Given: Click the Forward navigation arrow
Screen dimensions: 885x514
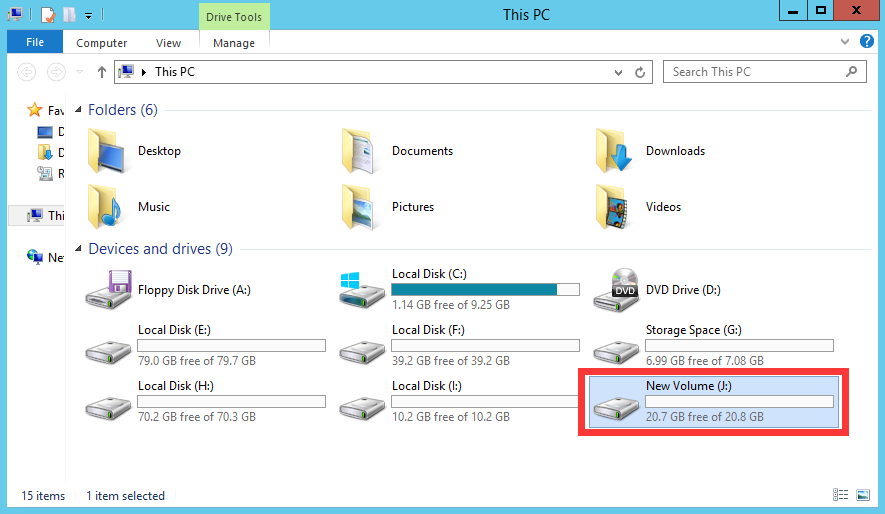Looking at the screenshot, I should [55, 72].
